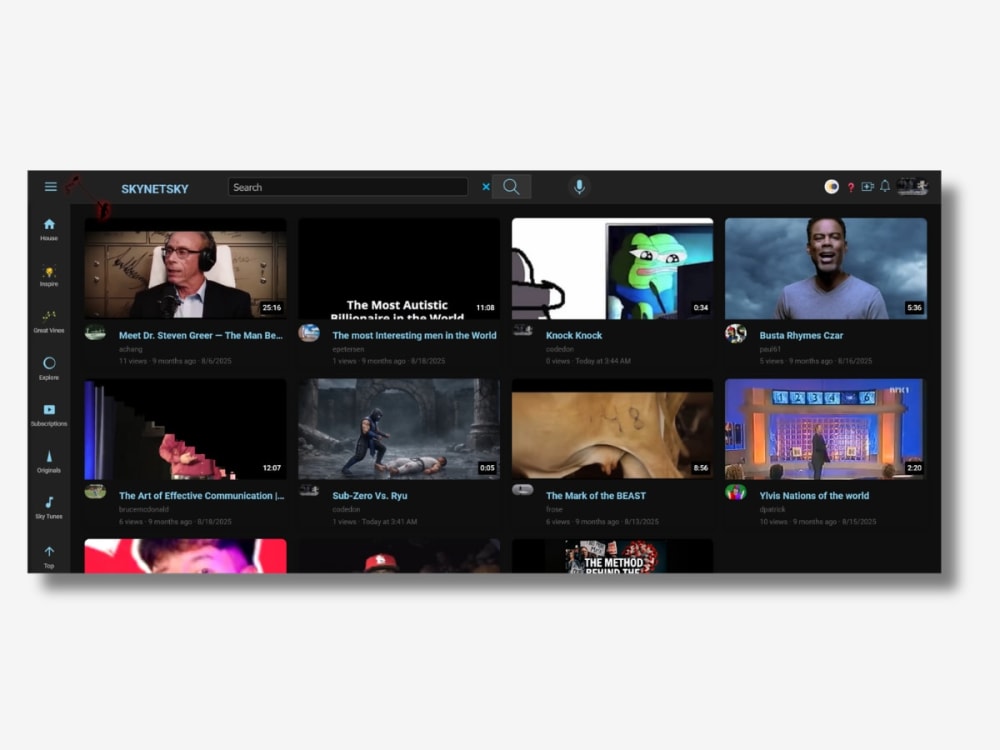Open the red-background face thumbnail in bottom row

[x=186, y=556]
